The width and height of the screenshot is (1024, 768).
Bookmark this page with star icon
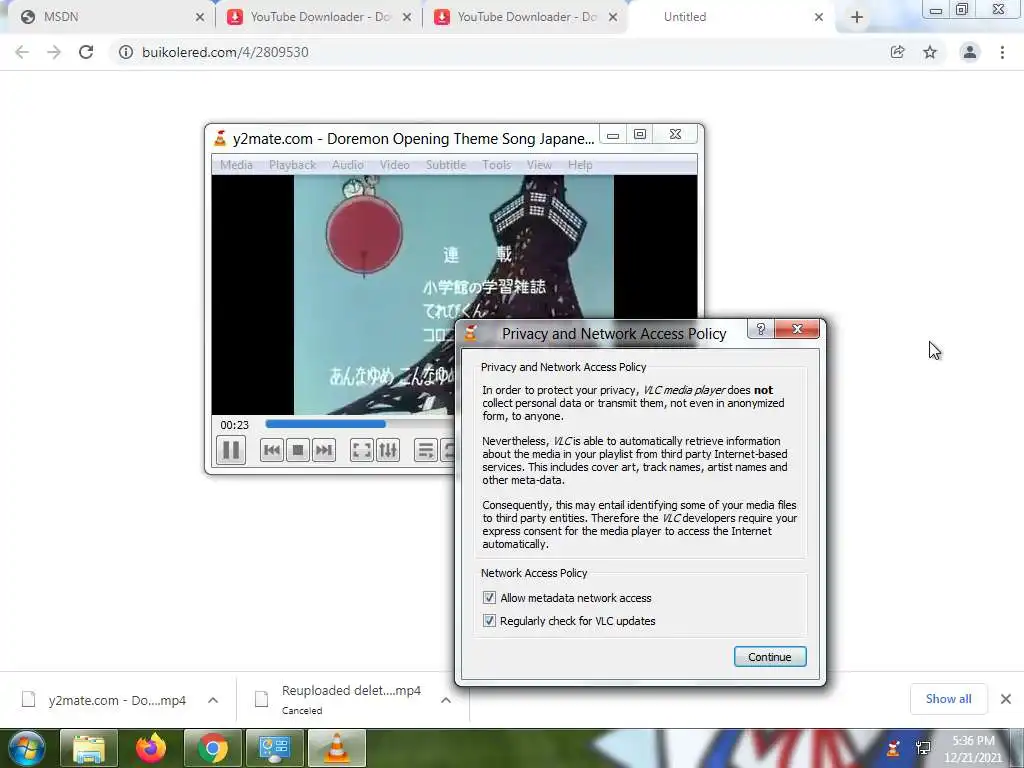930,52
